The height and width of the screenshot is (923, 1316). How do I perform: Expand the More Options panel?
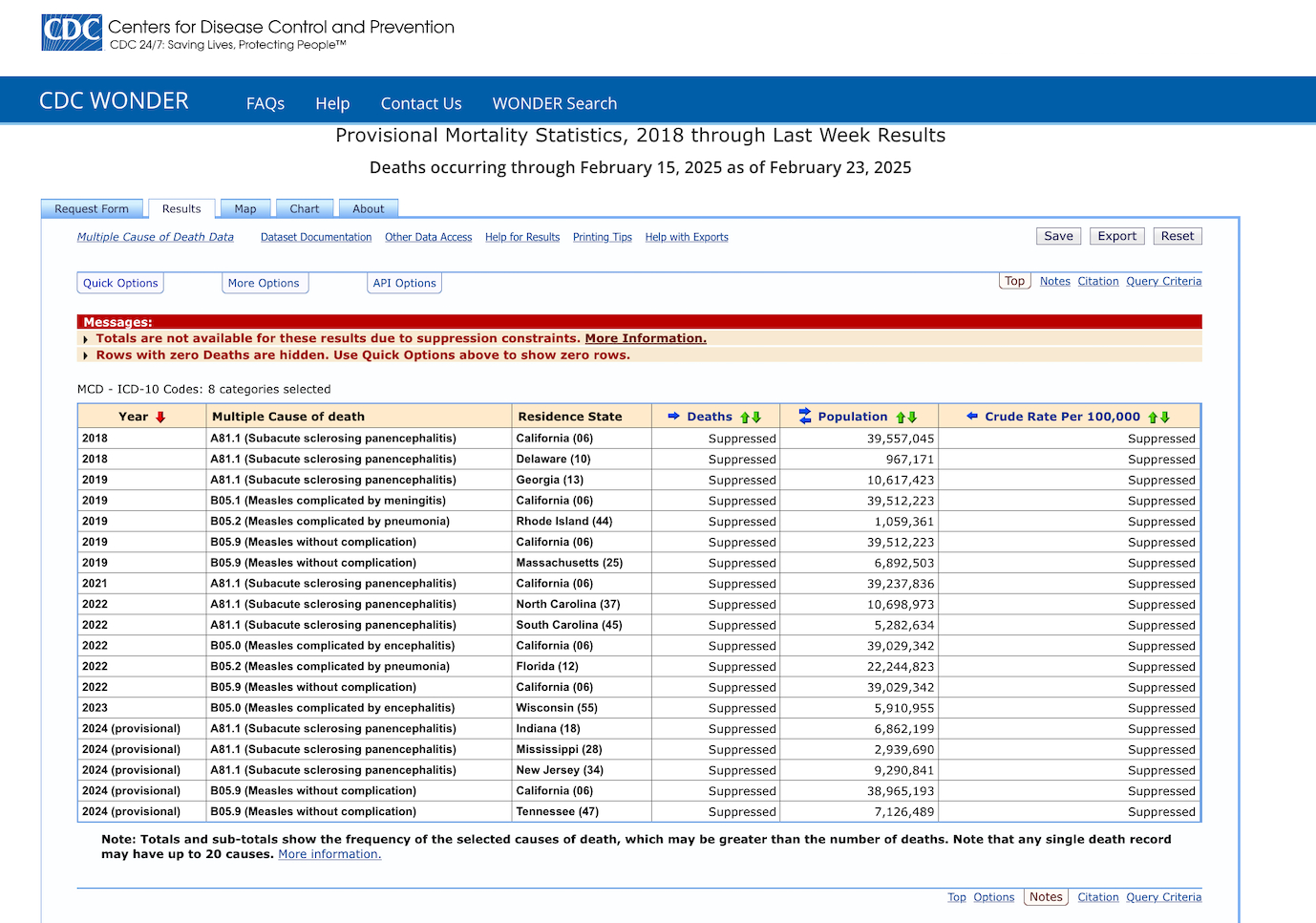[x=264, y=284]
